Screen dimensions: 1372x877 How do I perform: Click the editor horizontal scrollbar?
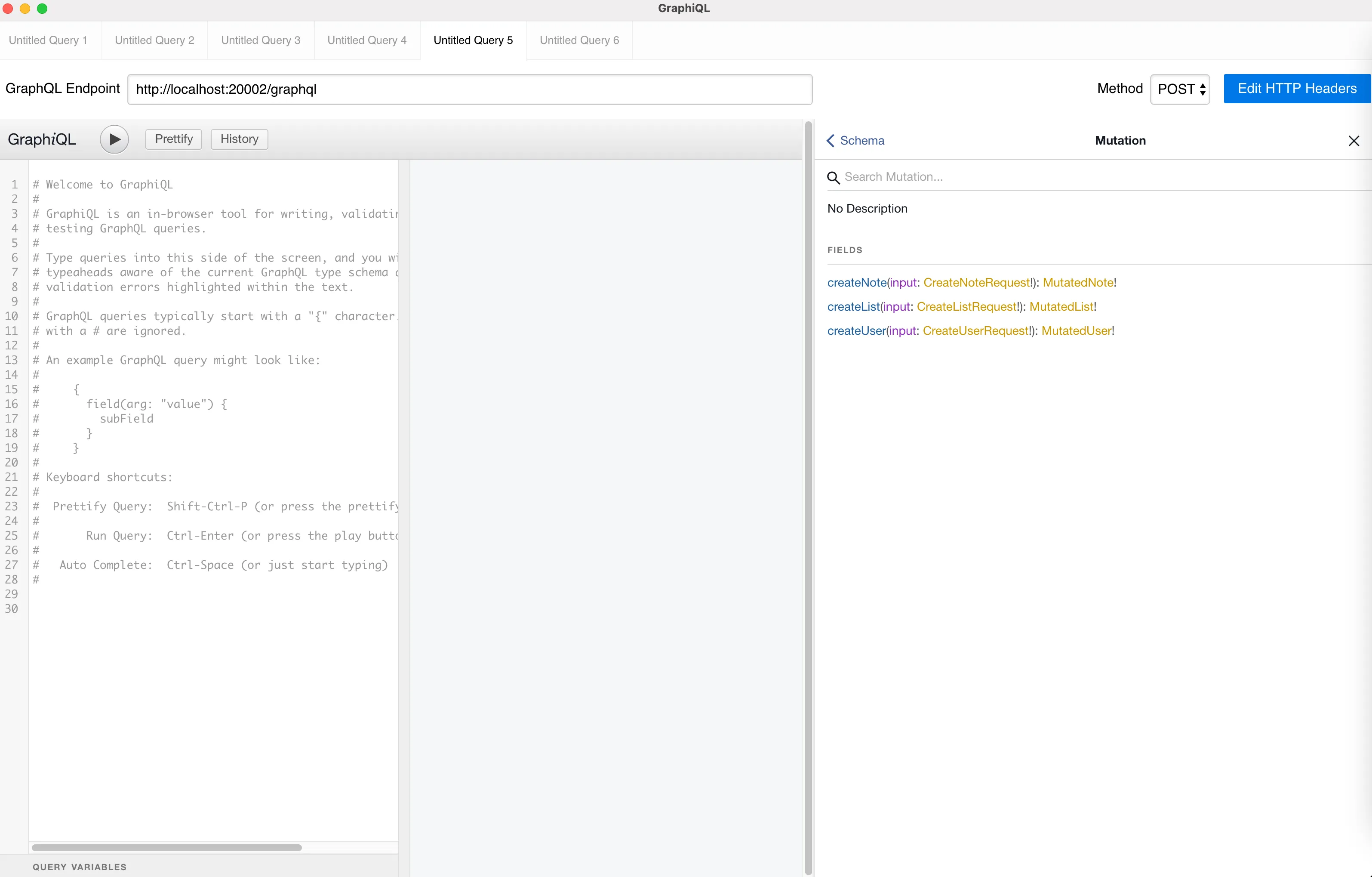tap(166, 847)
